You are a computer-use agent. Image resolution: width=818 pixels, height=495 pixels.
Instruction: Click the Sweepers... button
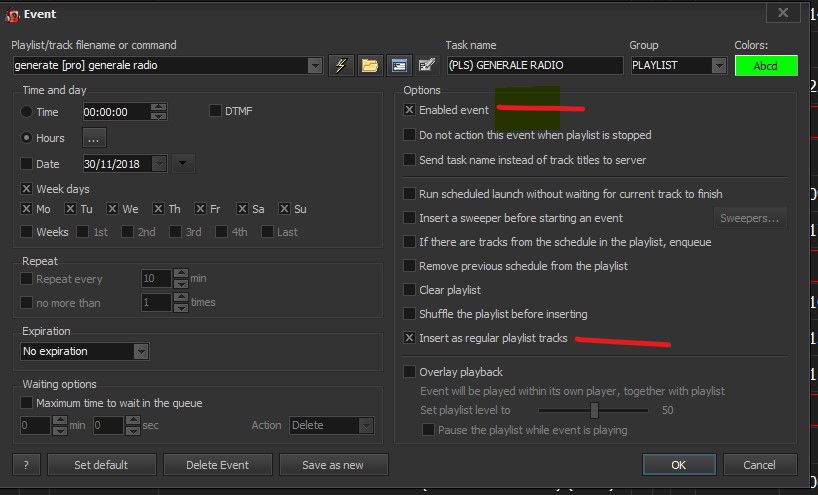750,218
